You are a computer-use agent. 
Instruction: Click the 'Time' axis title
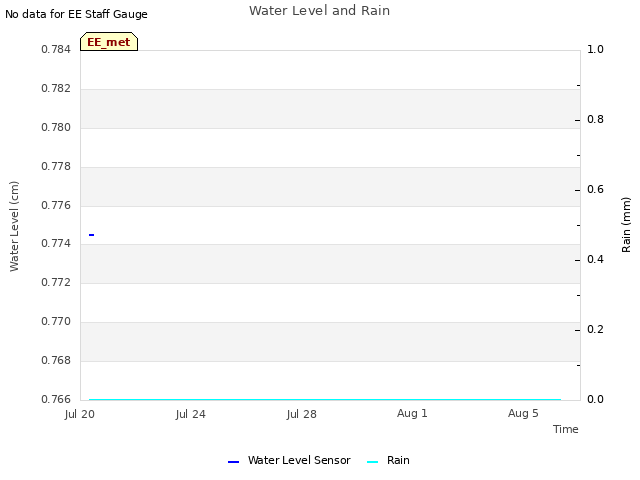(566, 429)
